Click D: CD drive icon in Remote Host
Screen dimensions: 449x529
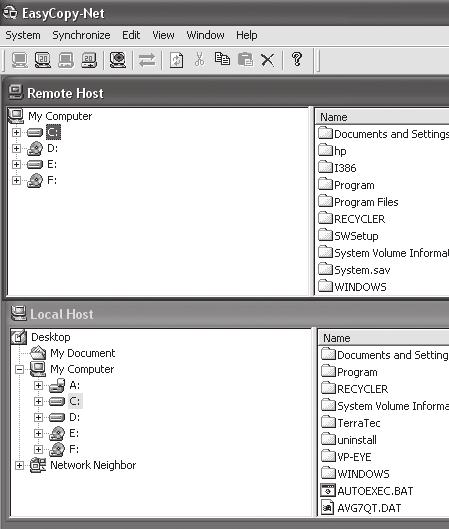point(35,148)
